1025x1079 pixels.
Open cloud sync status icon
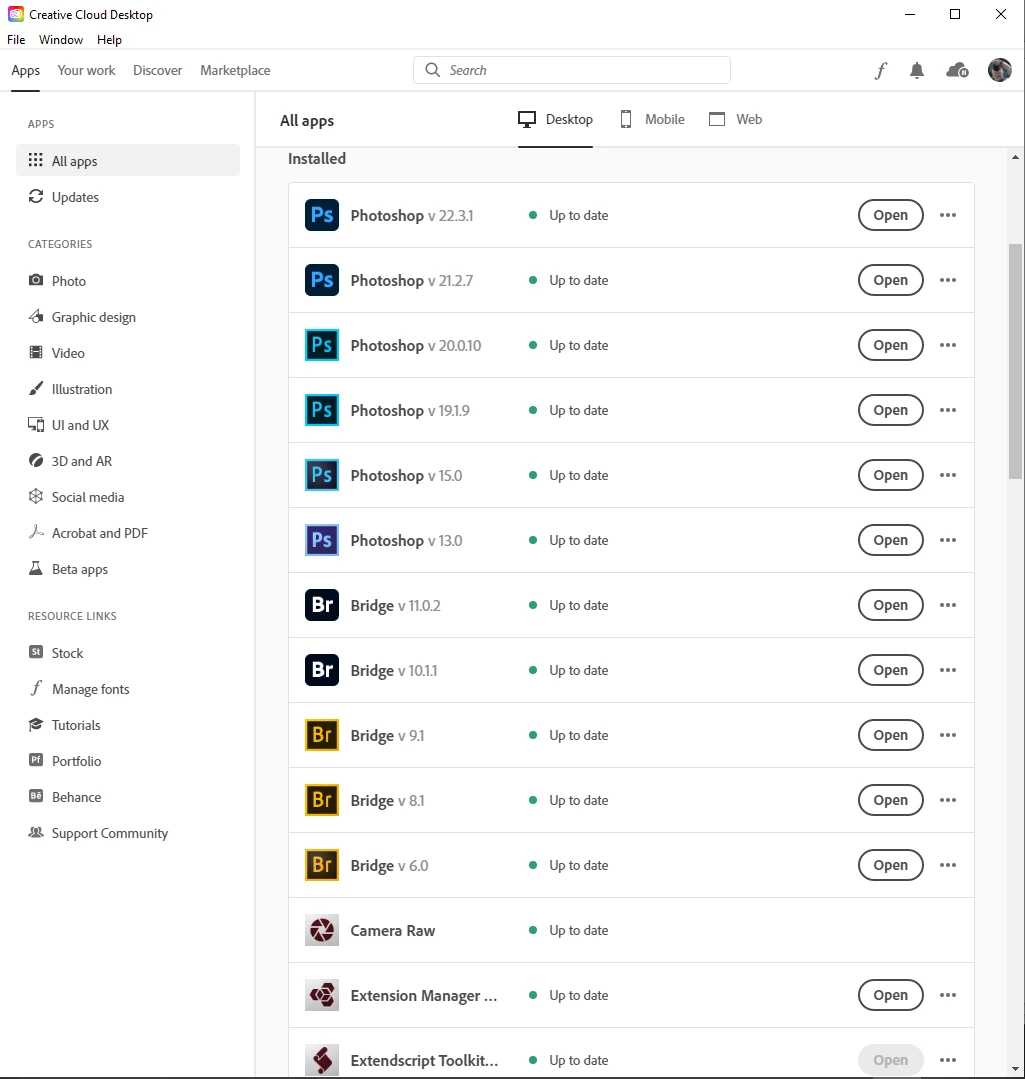click(958, 70)
